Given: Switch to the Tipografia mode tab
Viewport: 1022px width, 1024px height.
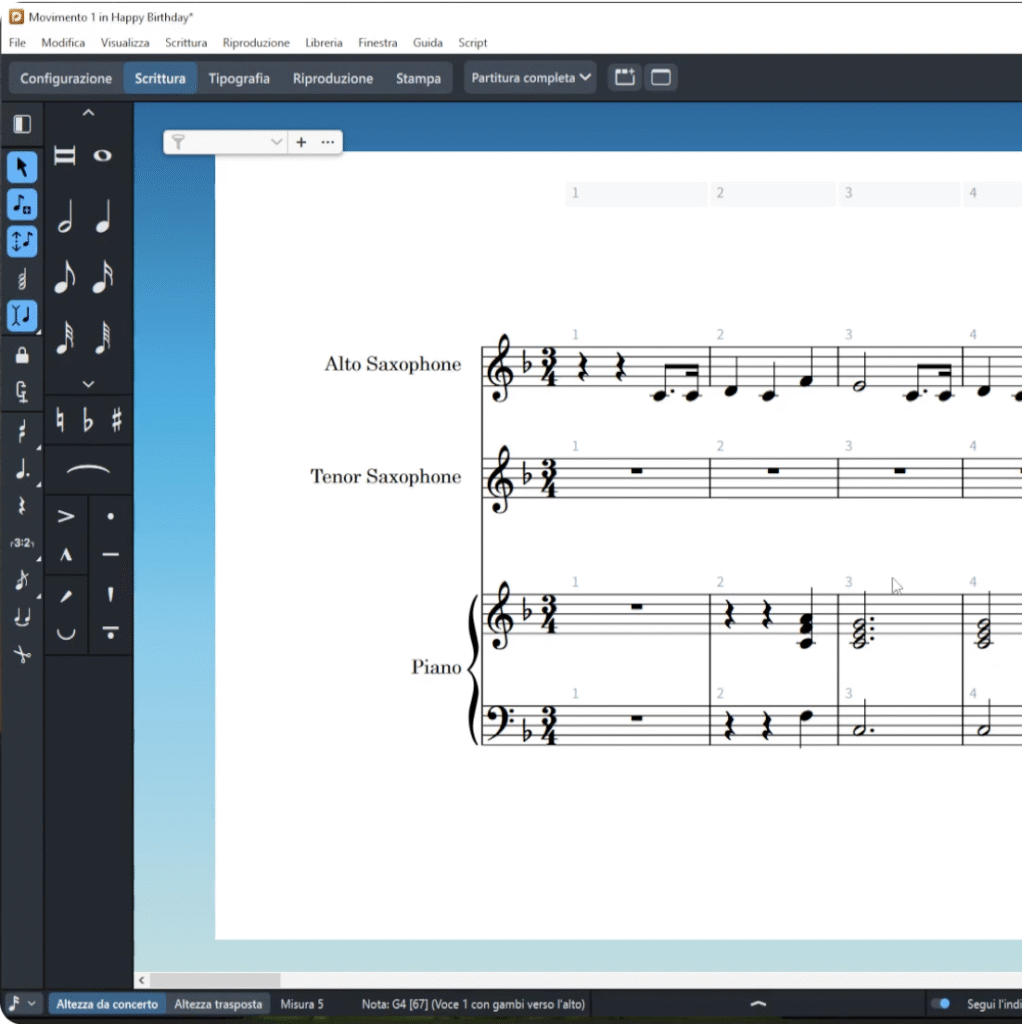Looking at the screenshot, I should coord(239,78).
